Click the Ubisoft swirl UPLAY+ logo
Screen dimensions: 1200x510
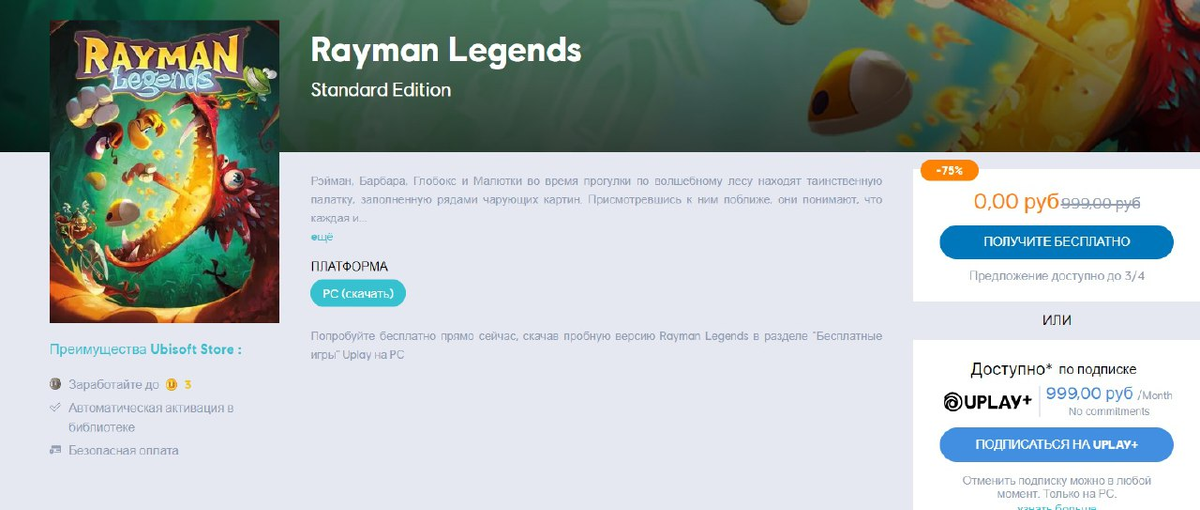click(988, 402)
